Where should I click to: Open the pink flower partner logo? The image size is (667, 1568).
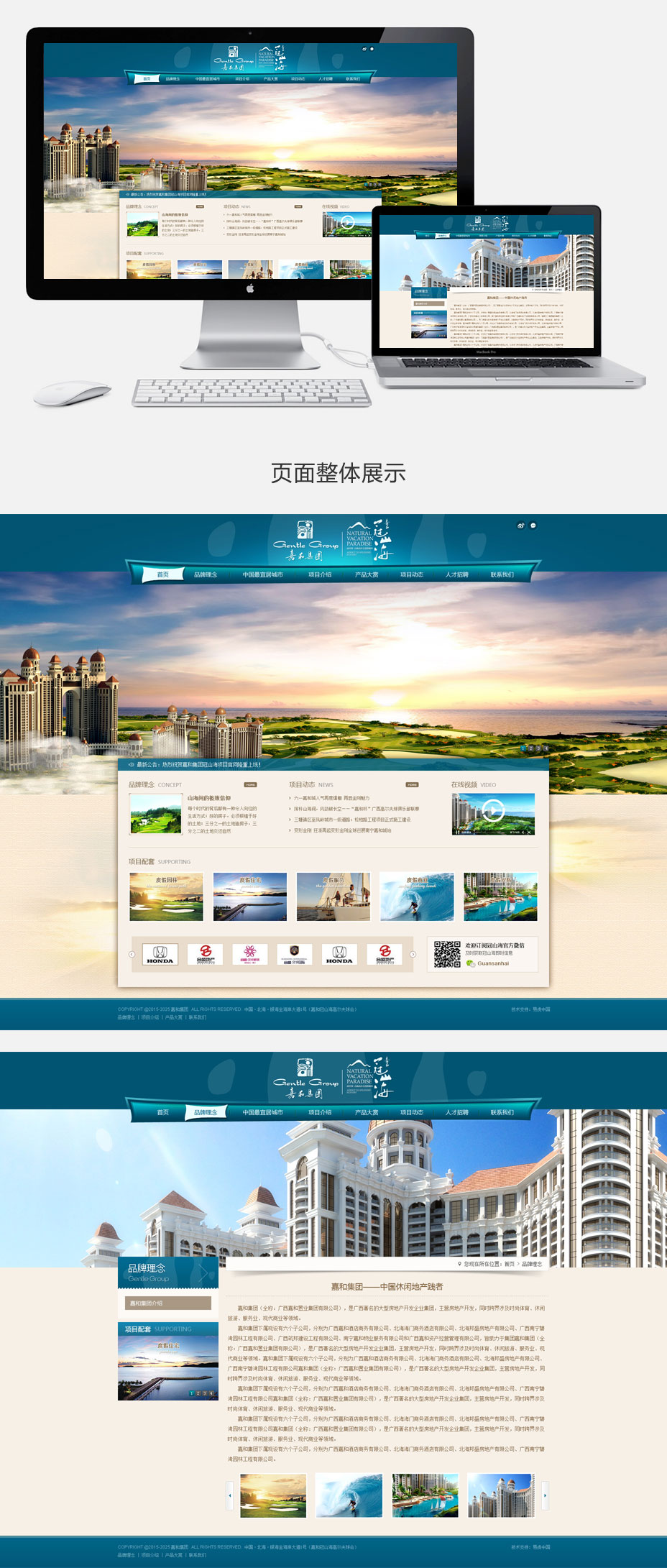pyautogui.click(x=249, y=954)
